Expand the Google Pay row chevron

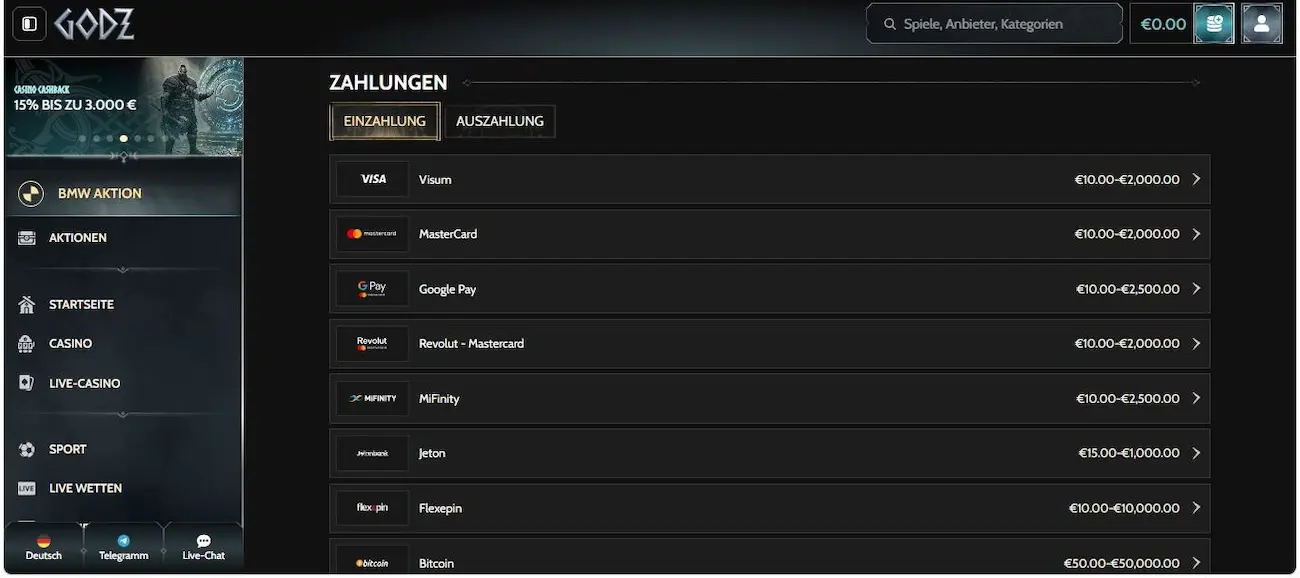coord(1196,289)
